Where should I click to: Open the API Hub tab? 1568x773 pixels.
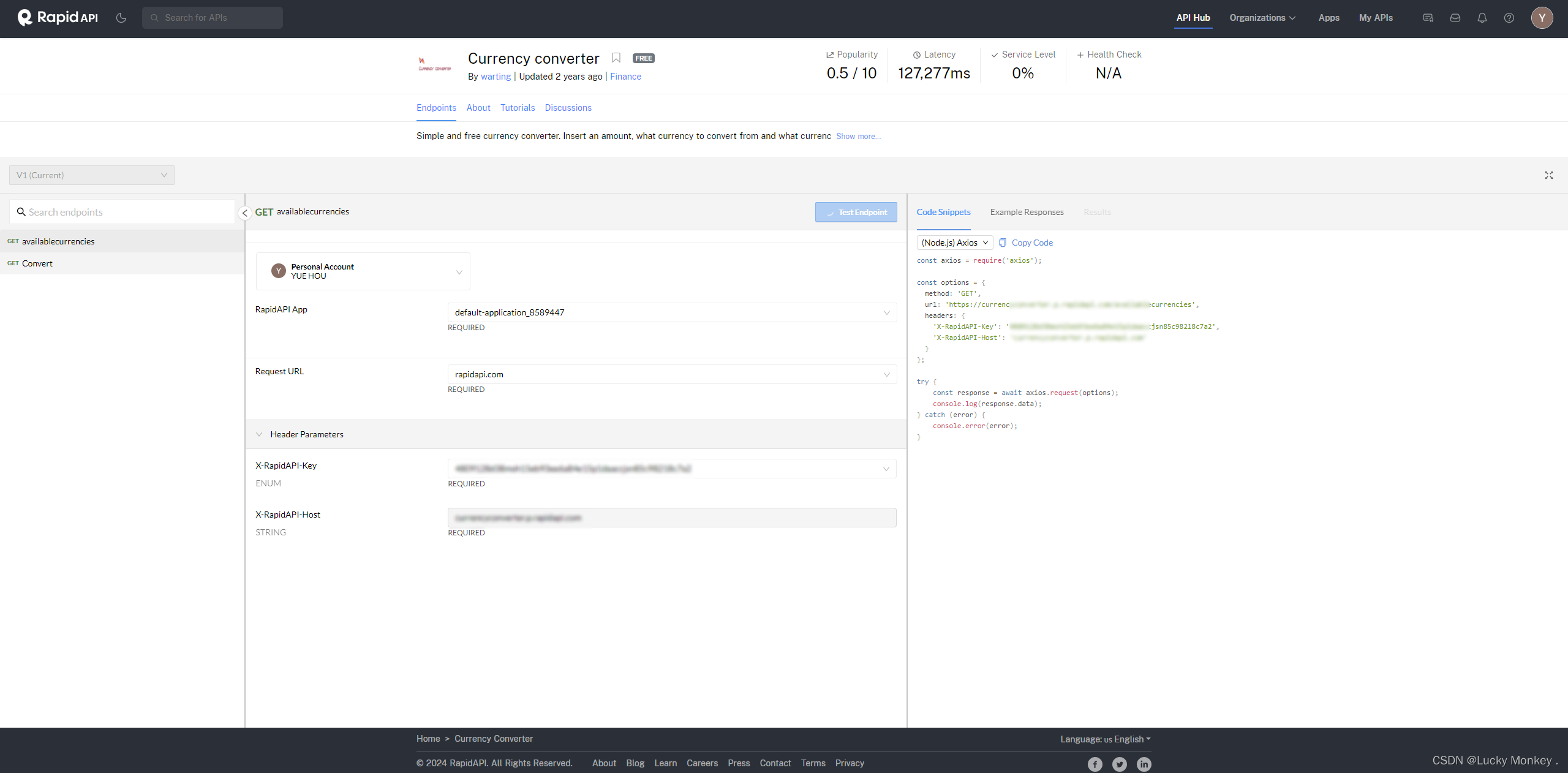point(1193,18)
